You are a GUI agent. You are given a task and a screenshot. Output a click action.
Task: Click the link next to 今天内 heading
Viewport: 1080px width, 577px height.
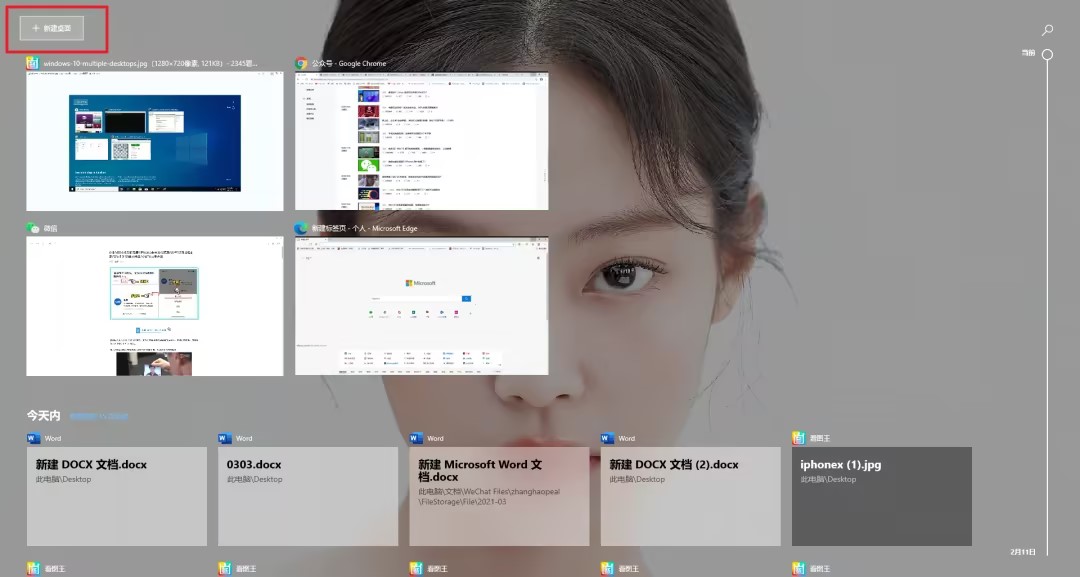point(99,416)
